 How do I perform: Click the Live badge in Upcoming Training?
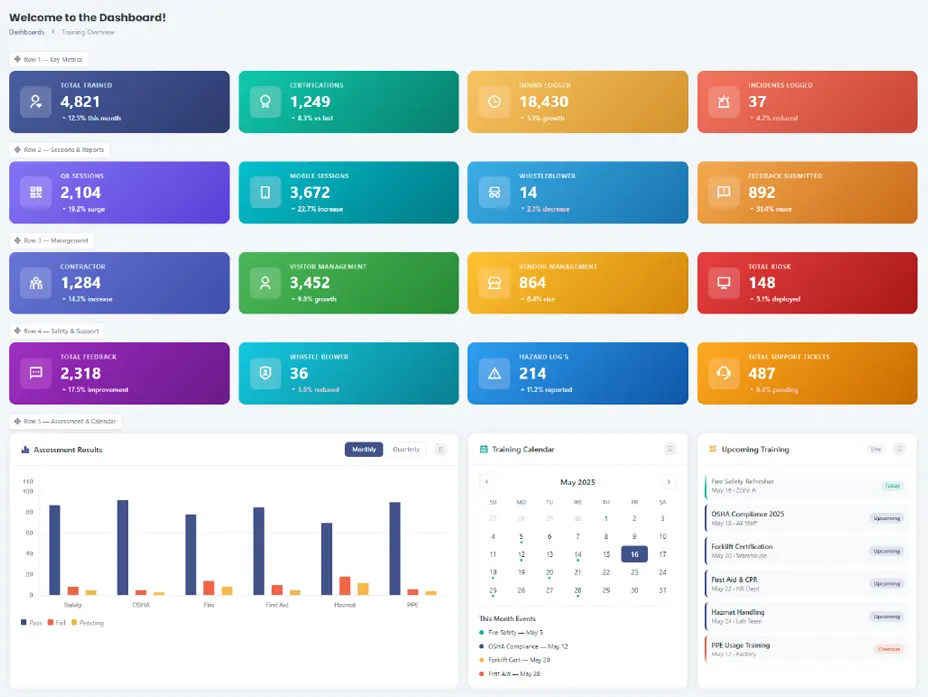coord(876,449)
